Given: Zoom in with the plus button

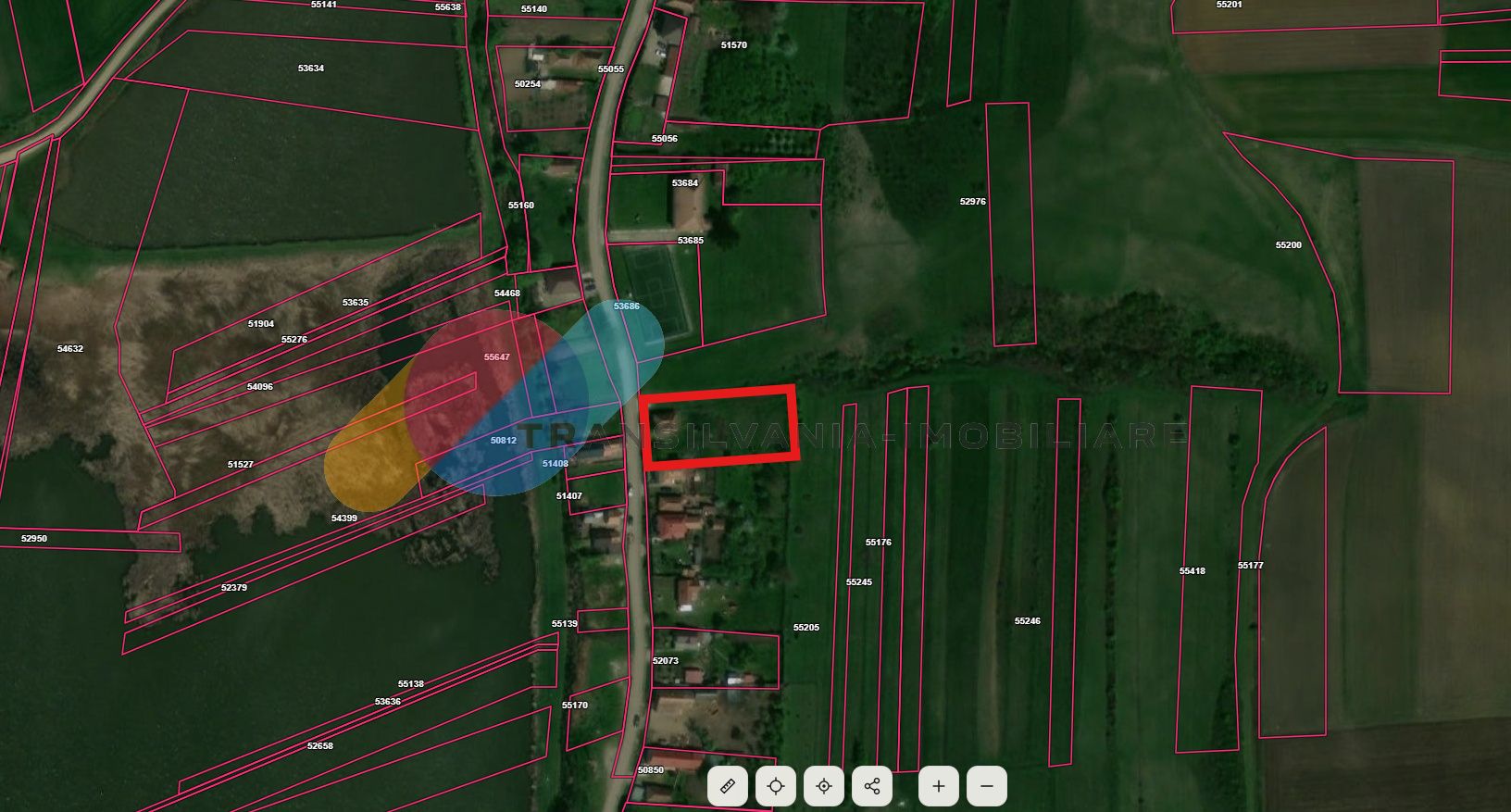Looking at the screenshot, I should pos(939,786).
